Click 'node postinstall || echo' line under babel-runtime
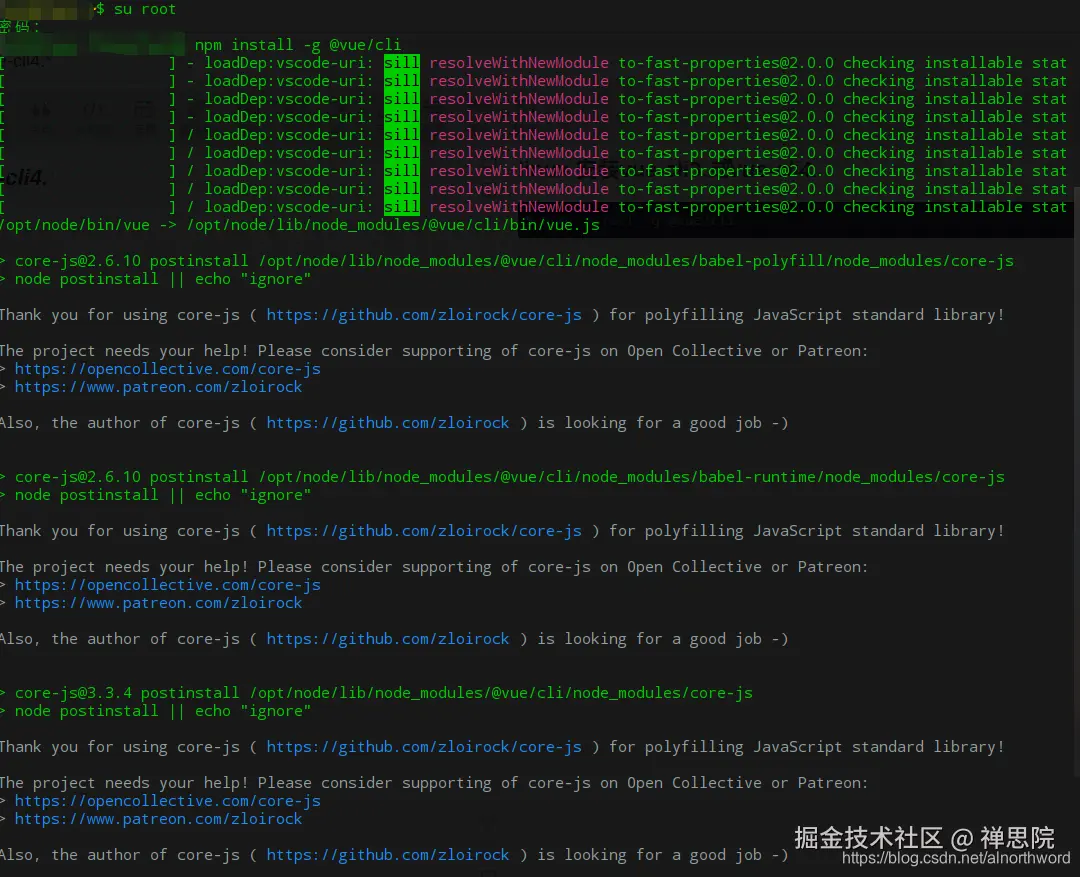 coord(156,495)
